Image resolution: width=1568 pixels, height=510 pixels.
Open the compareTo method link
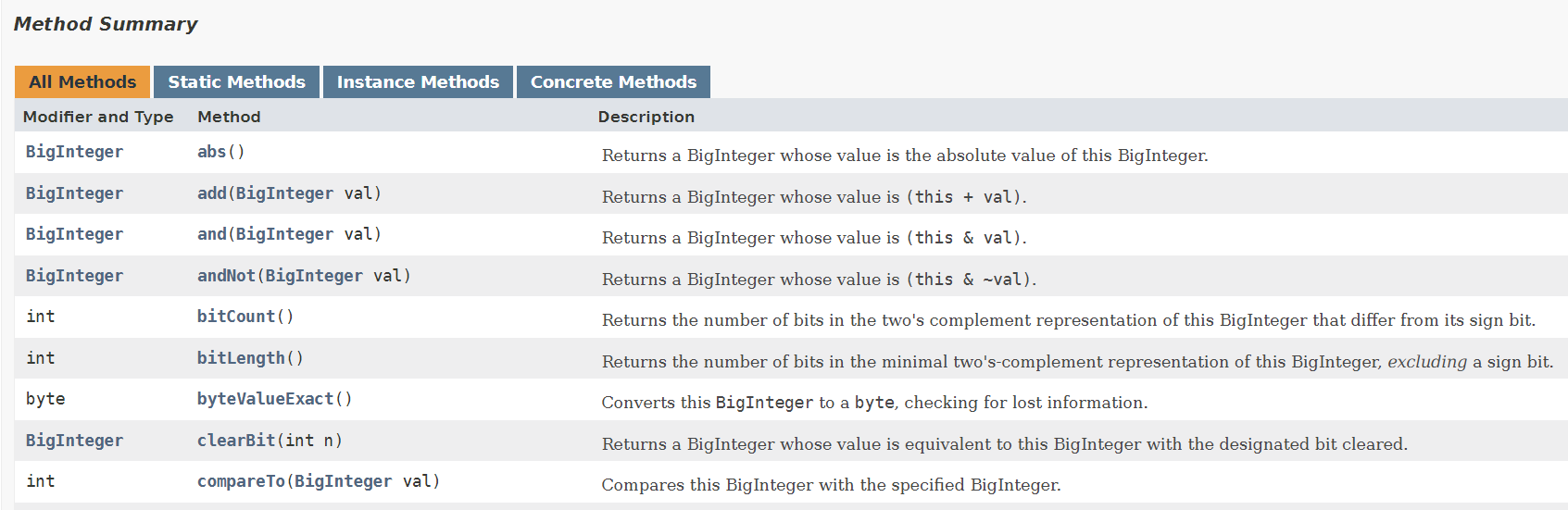tap(241, 481)
